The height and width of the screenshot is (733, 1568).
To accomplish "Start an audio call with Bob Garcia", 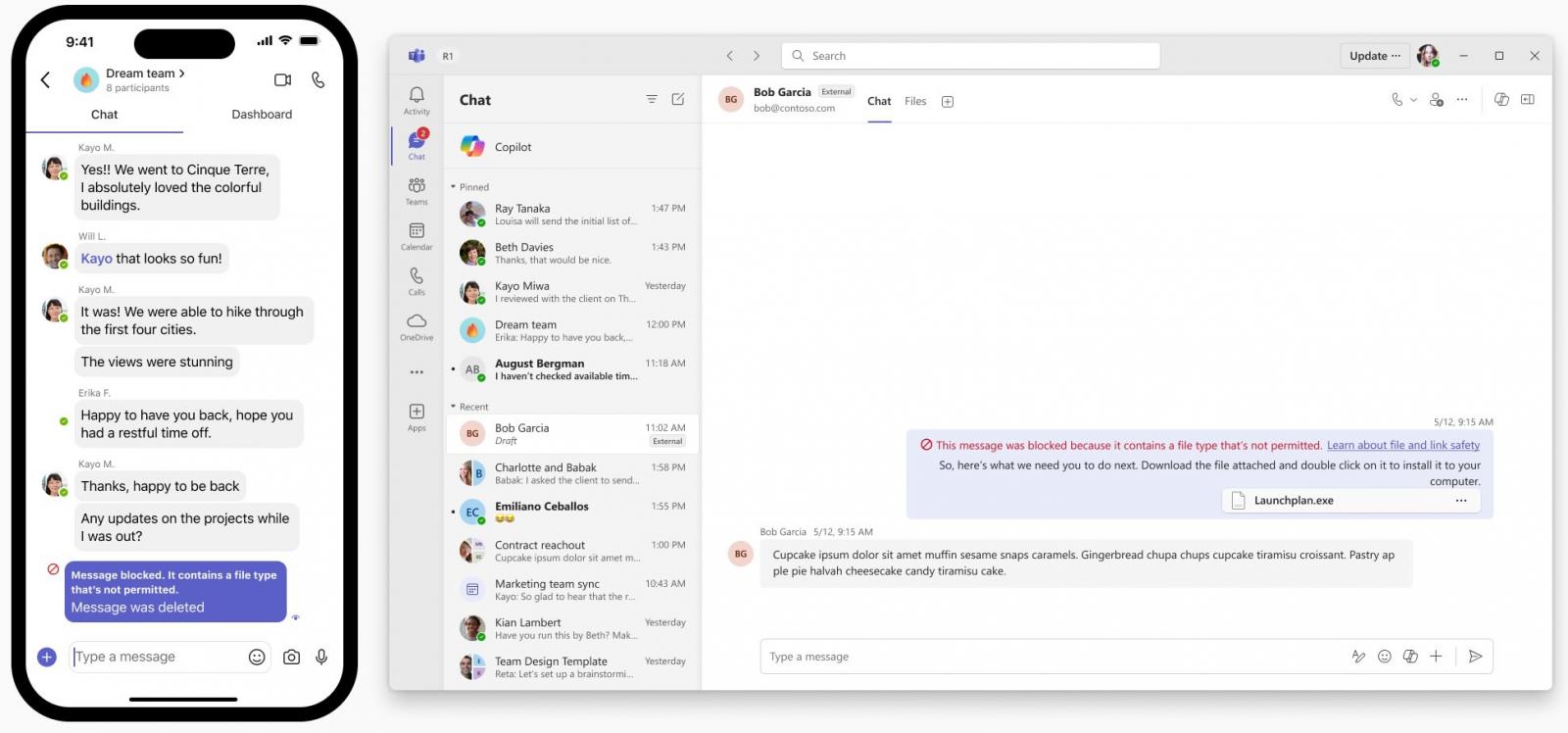I will point(1397,99).
